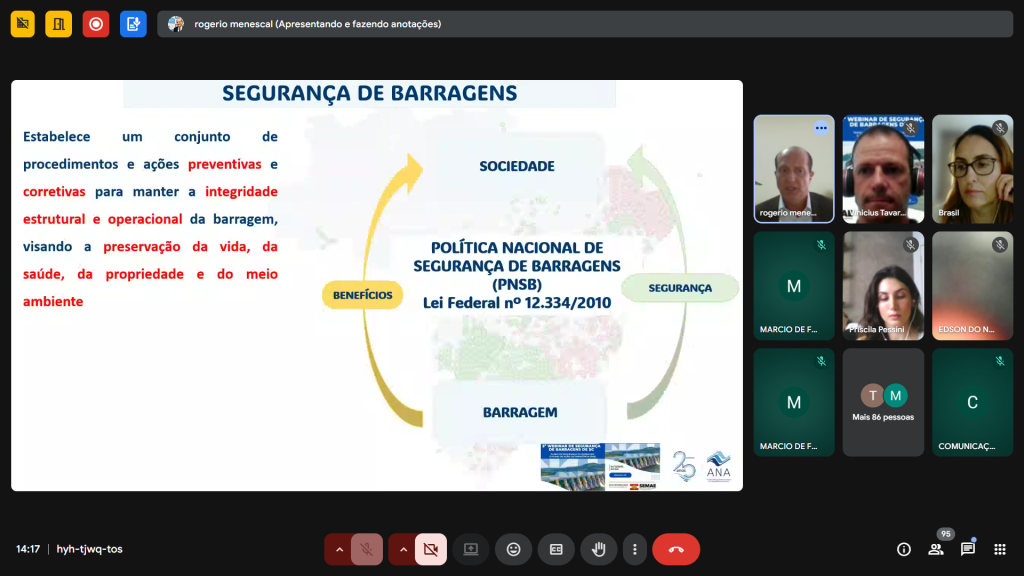Click the presenter bar for rogerio menescal
Screen dimensions: 1024x576
coord(586,24)
